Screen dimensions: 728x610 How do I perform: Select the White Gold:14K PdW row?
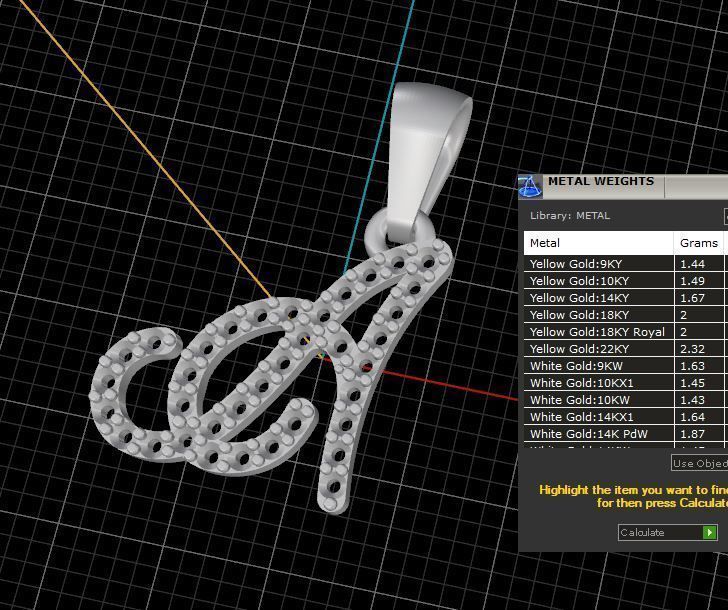624,434
